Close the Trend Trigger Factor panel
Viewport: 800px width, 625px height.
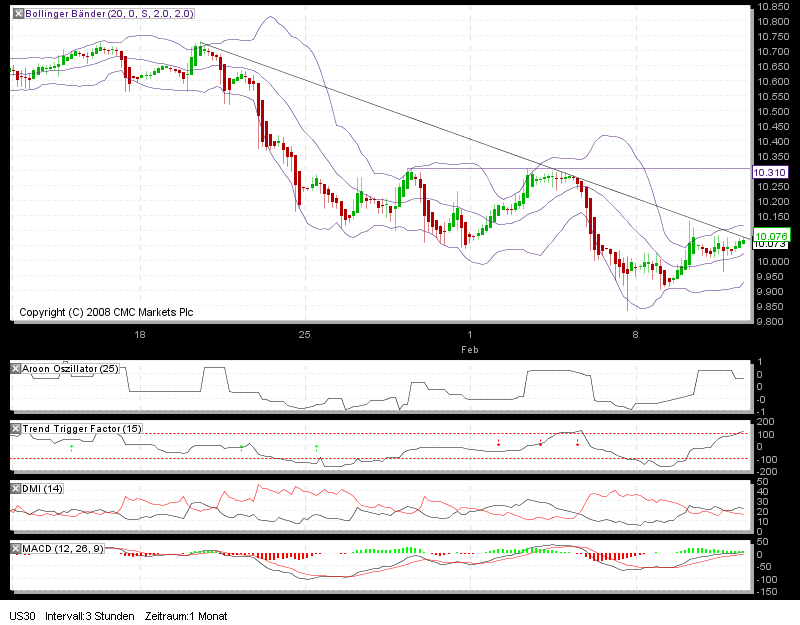(15, 429)
